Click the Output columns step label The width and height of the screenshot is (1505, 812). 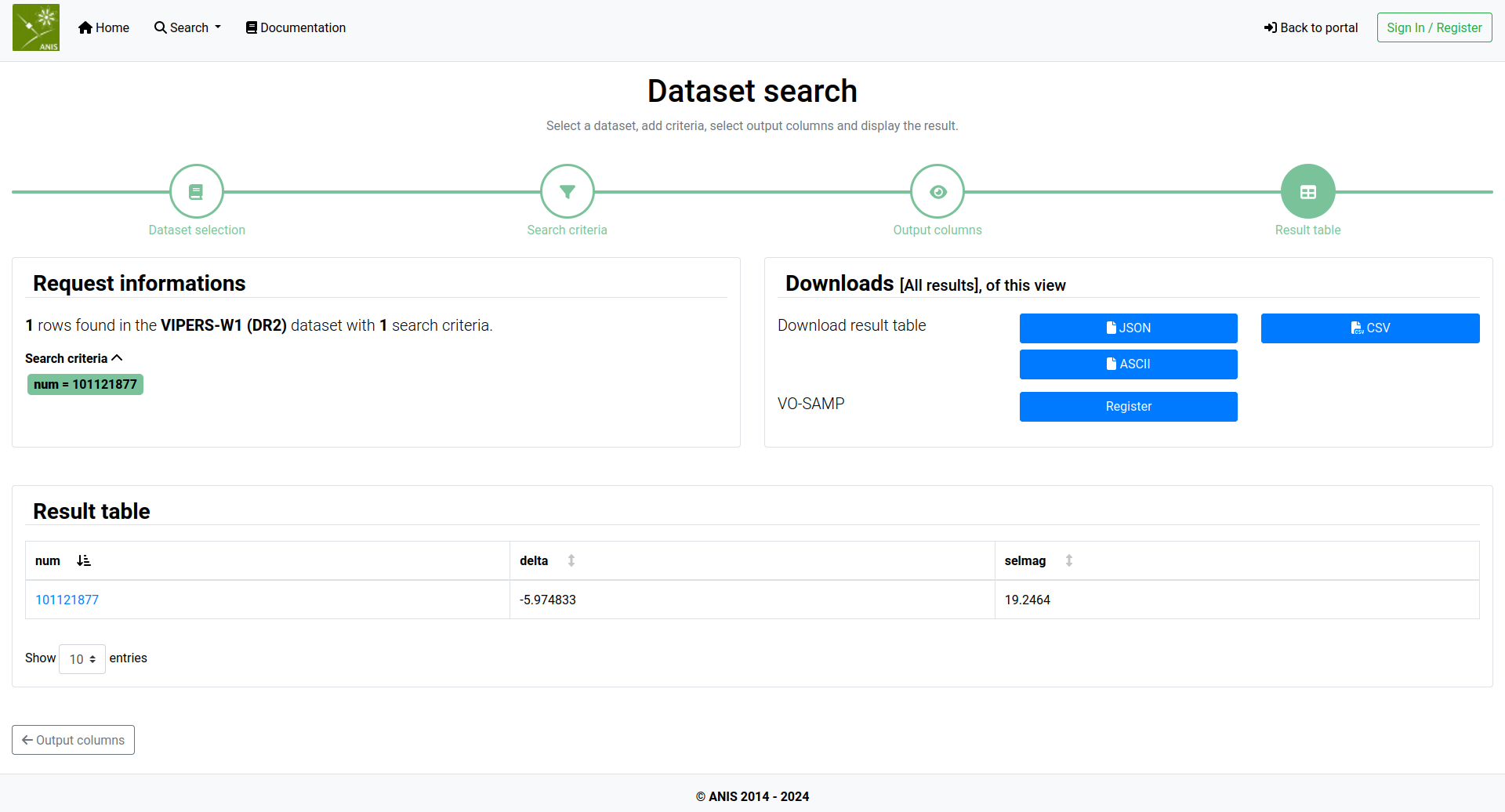(937, 230)
